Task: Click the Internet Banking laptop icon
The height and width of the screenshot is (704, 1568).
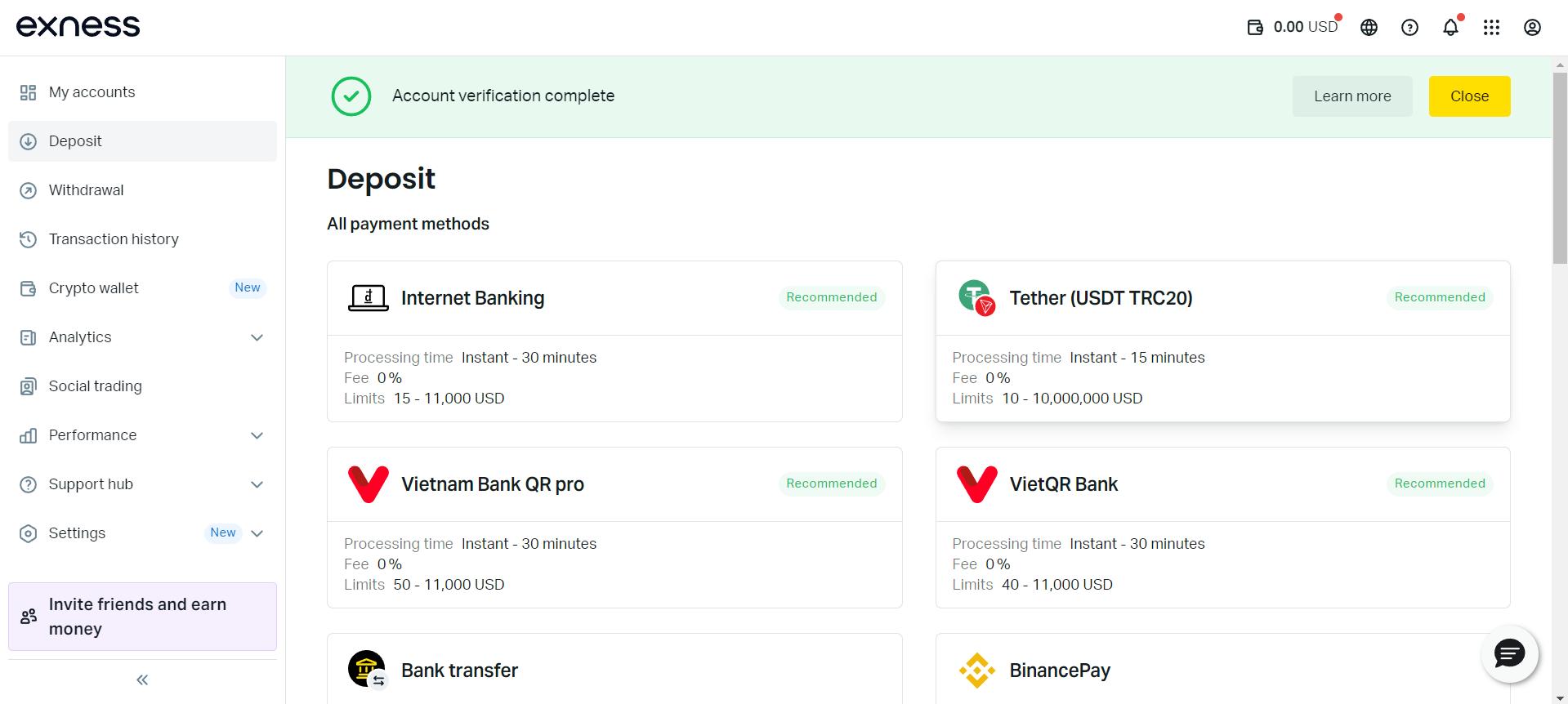Action: coord(368,298)
